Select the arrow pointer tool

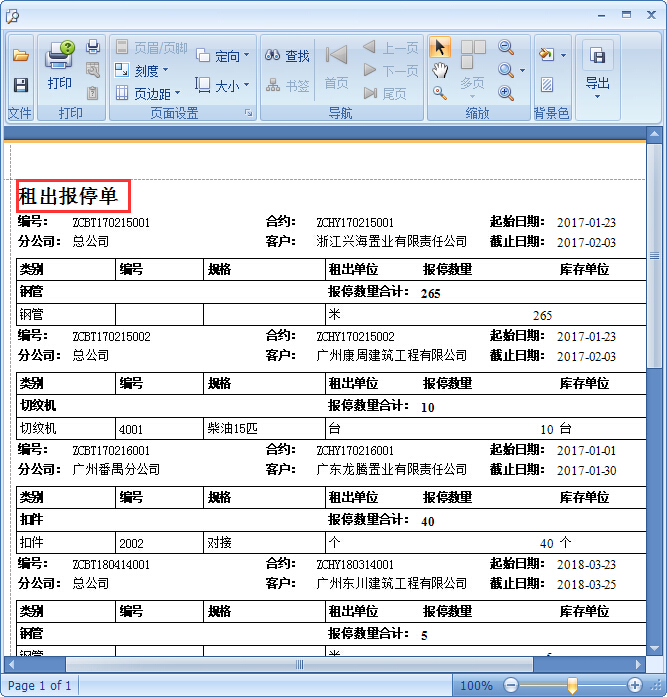(440, 48)
